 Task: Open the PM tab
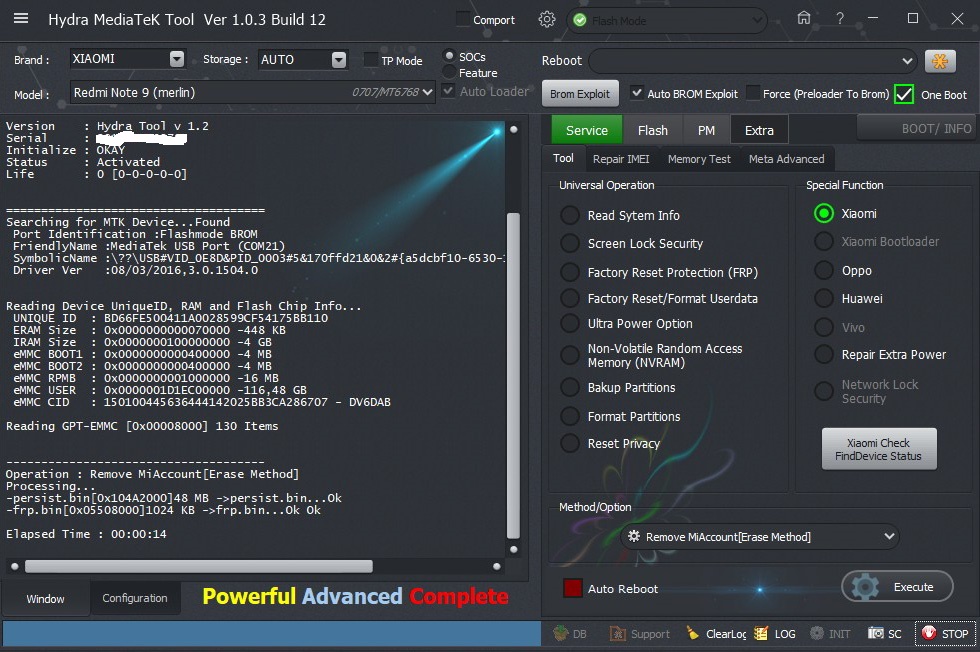706,130
